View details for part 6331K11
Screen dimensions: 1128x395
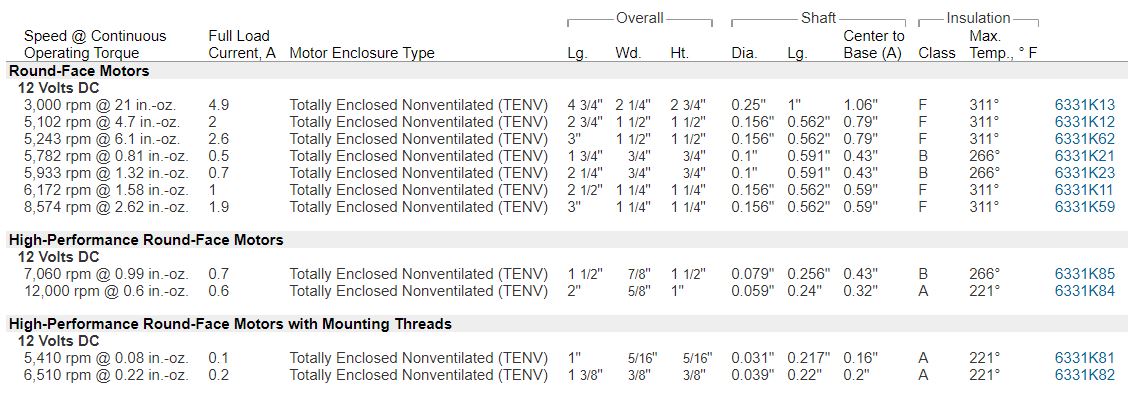click(1084, 191)
